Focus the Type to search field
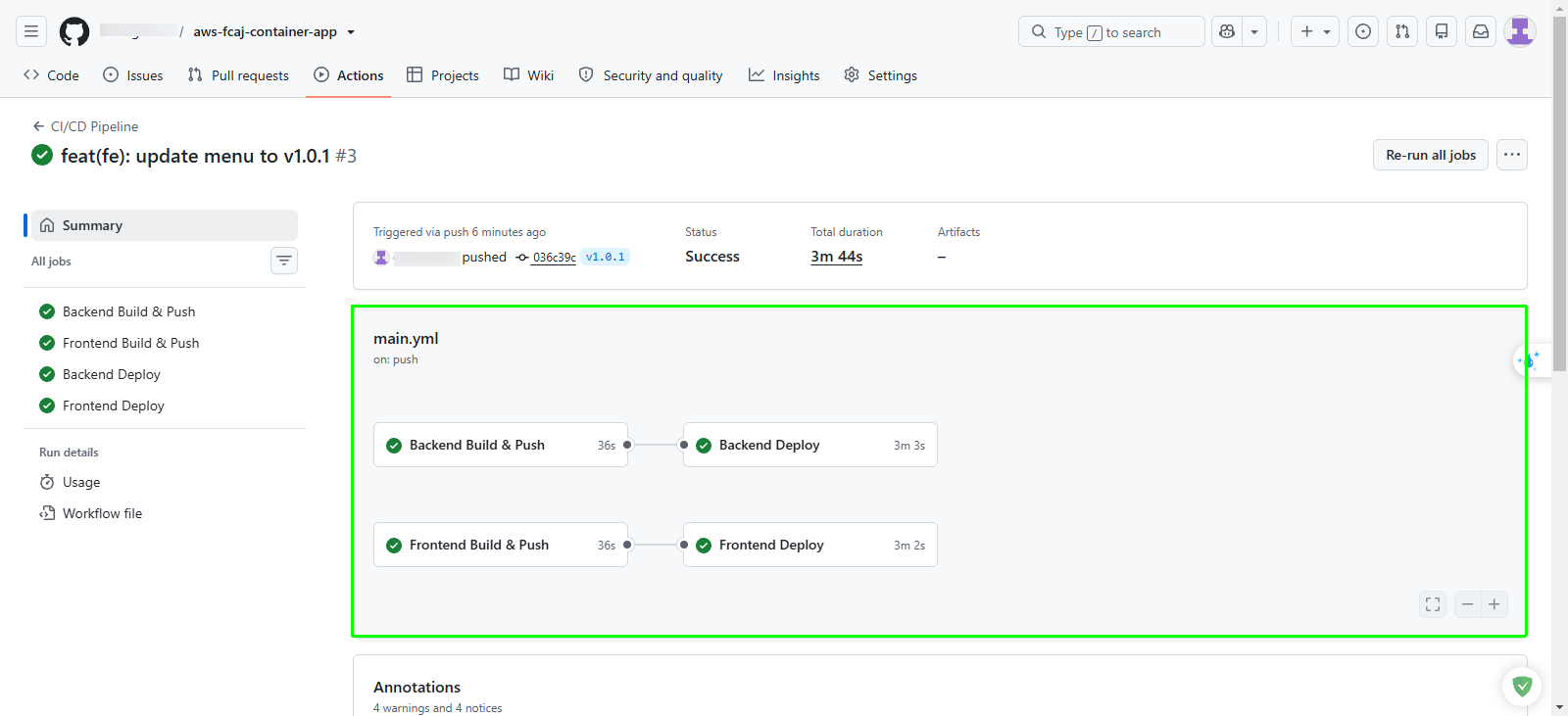Viewport: 1568px width, 716px height. tap(1111, 31)
